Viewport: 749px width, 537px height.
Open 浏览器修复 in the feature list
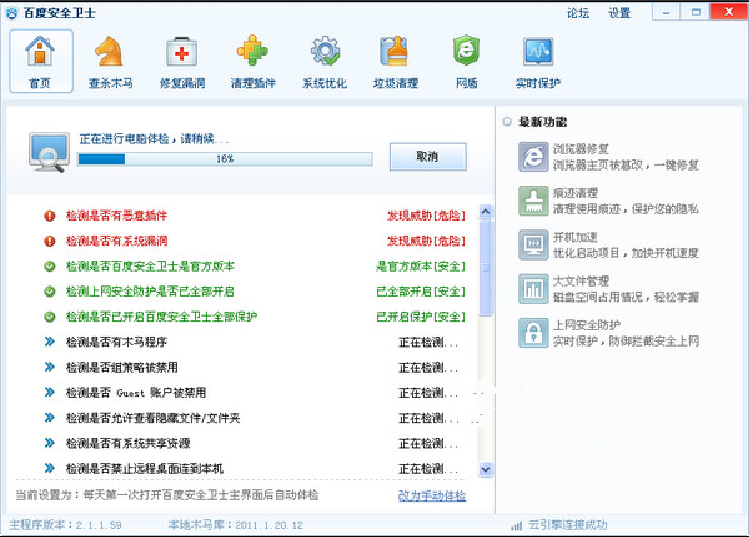pyautogui.click(x=608, y=156)
